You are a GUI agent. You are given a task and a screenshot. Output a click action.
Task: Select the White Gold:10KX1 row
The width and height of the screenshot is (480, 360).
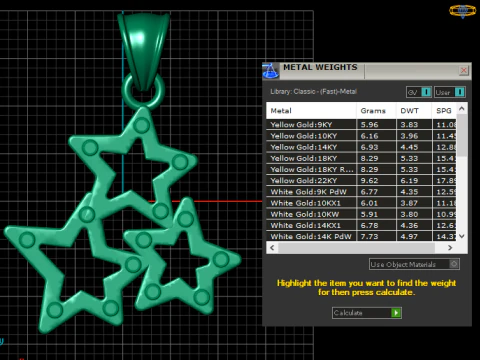click(x=361, y=203)
